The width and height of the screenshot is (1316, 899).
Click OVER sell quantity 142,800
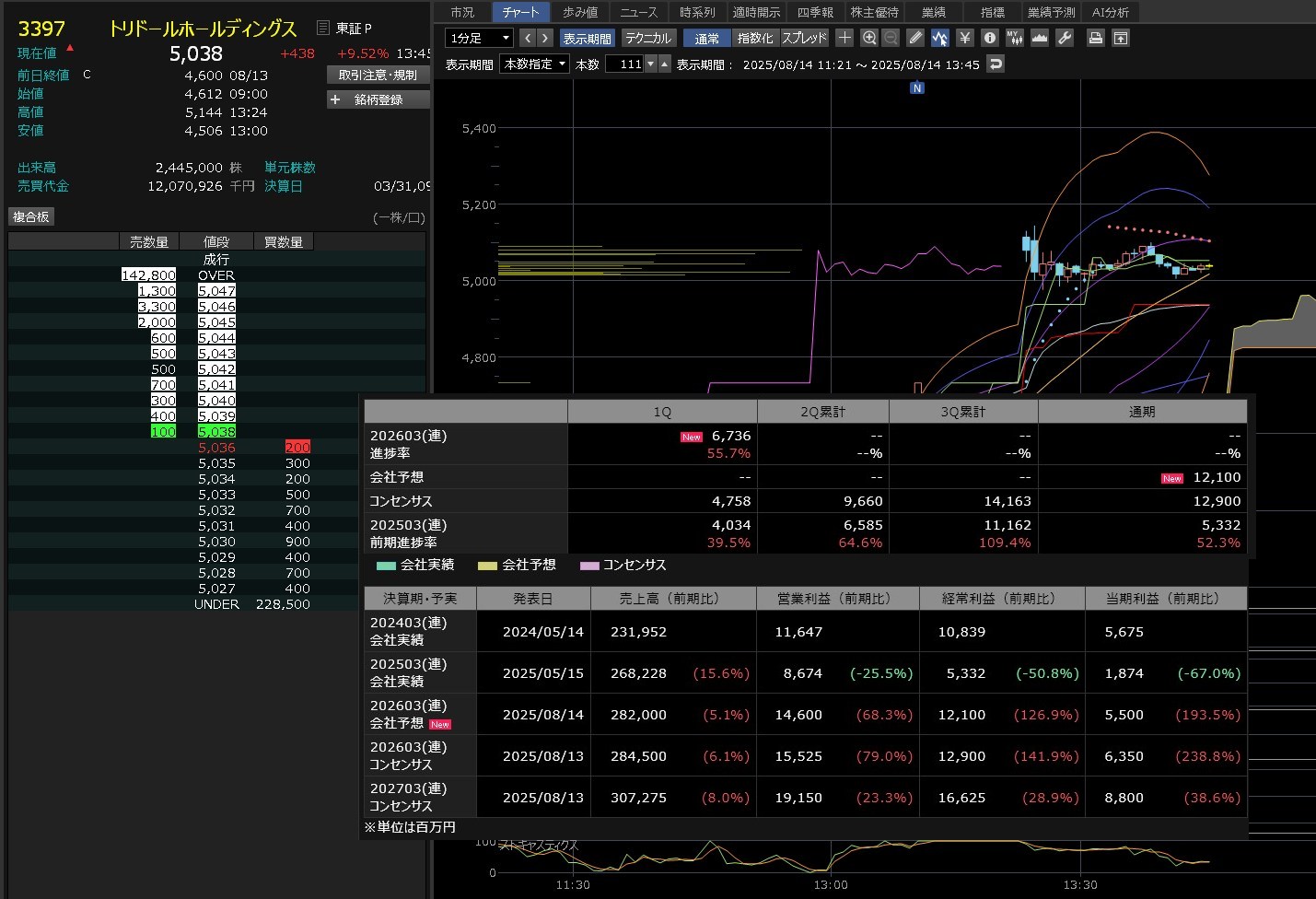coord(148,274)
